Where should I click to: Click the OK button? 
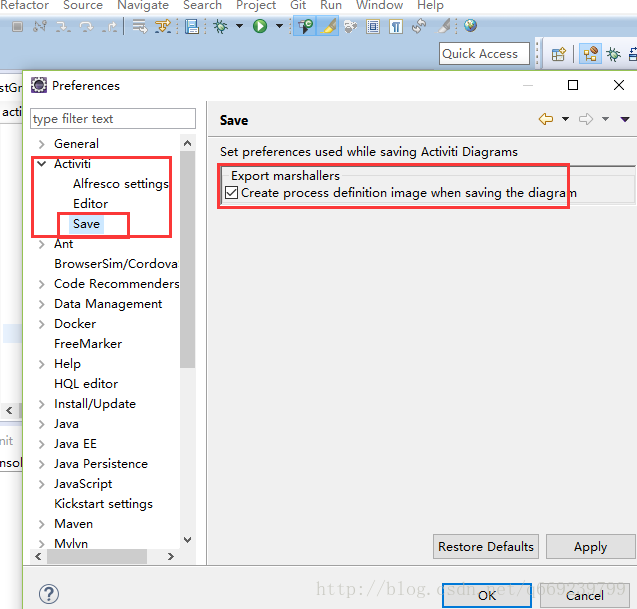[487, 596]
